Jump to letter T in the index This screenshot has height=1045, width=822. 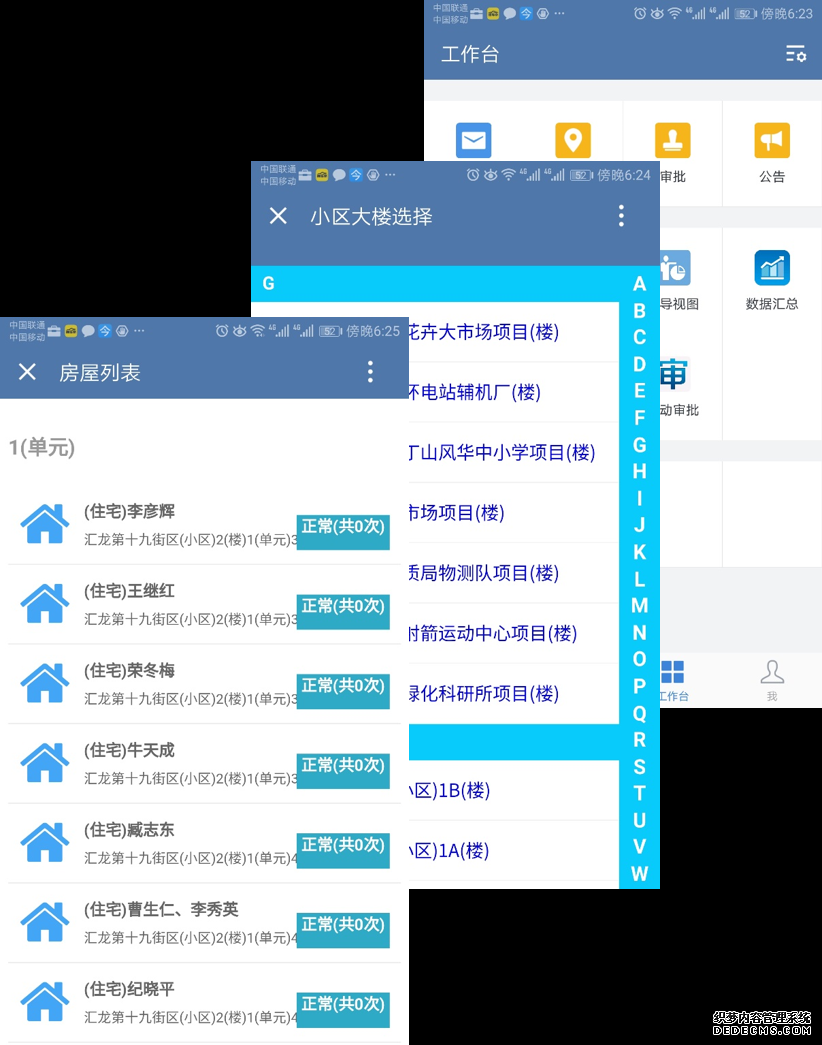(639, 793)
